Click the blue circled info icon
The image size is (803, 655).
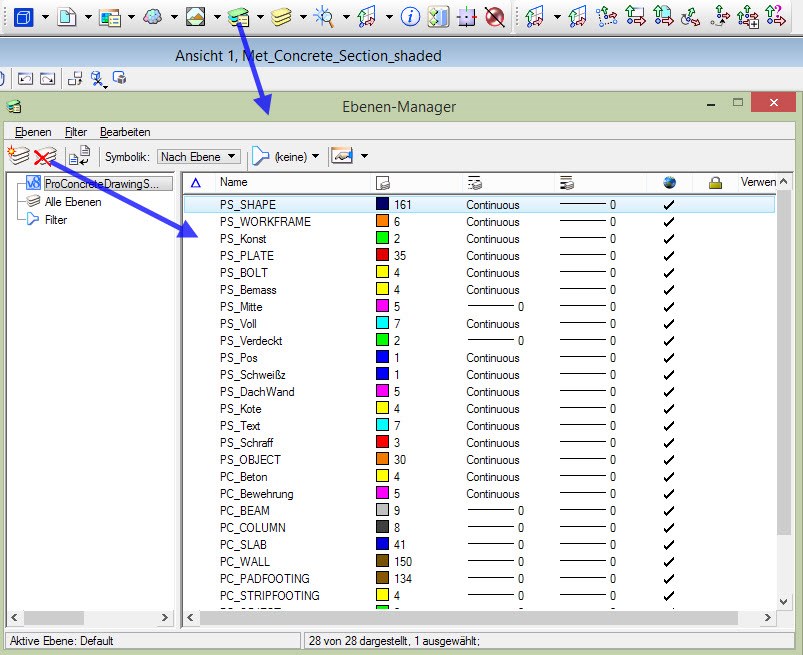tap(410, 17)
